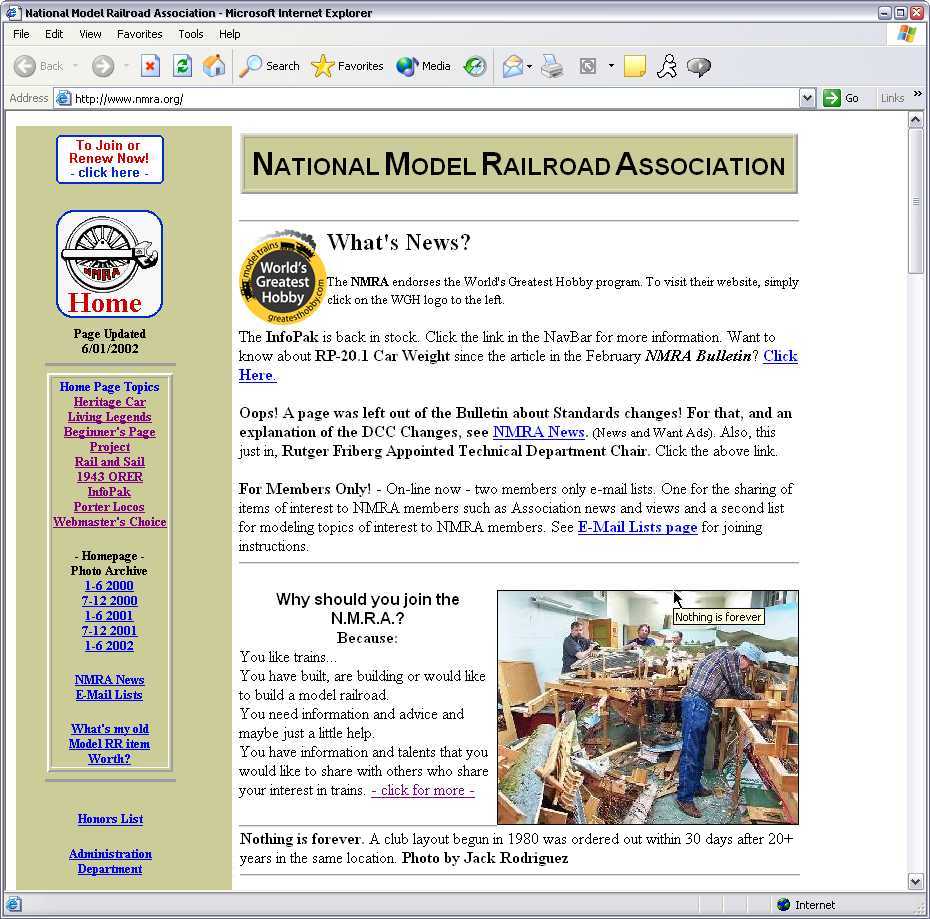Click the layout demolition photo
Image resolution: width=930 pixels, height=919 pixels.
(648, 707)
